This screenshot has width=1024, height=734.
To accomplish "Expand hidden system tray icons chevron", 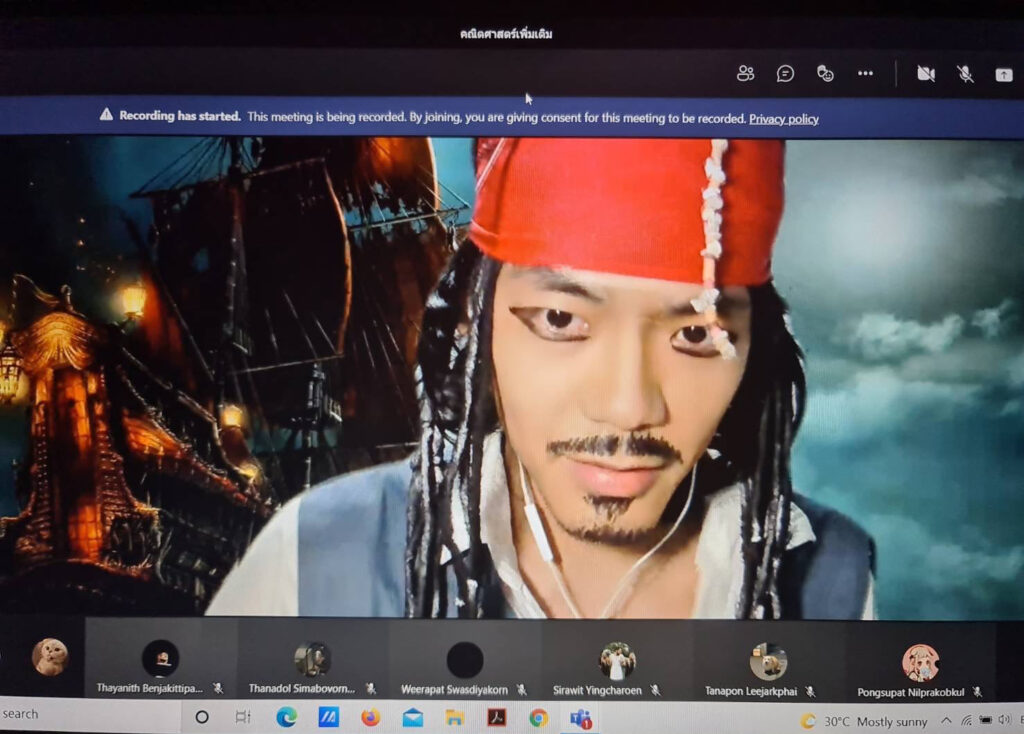I will 946,721.
